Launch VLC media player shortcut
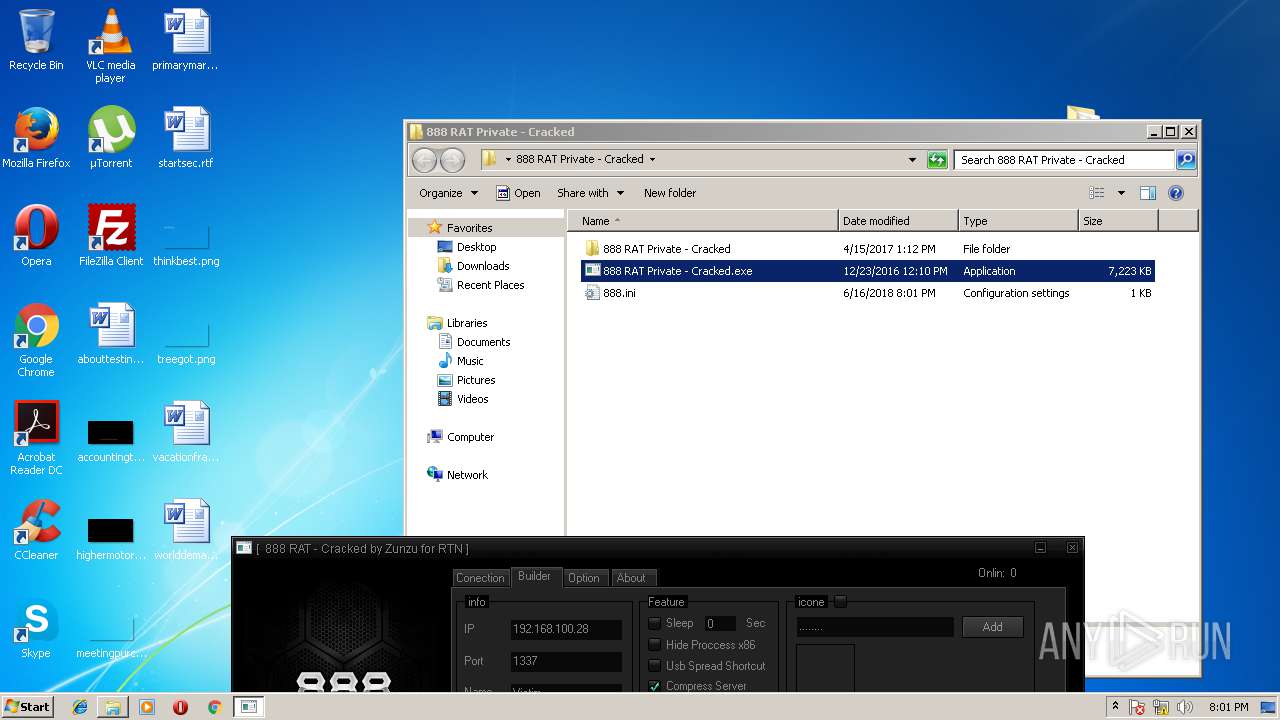1280x720 pixels. click(x=110, y=45)
